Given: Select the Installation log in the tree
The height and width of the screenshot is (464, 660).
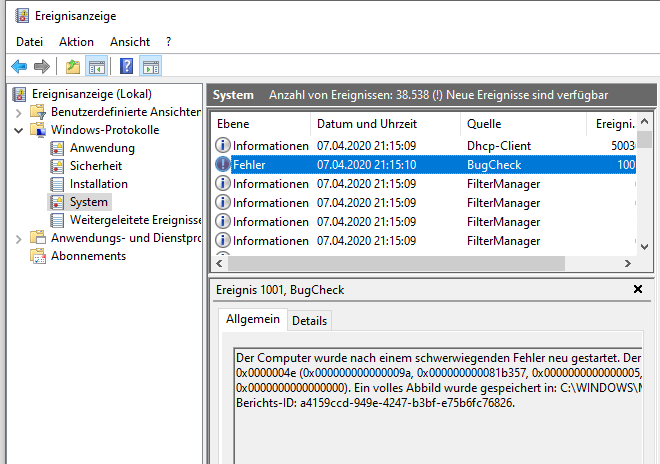Looking at the screenshot, I should coord(99,184).
